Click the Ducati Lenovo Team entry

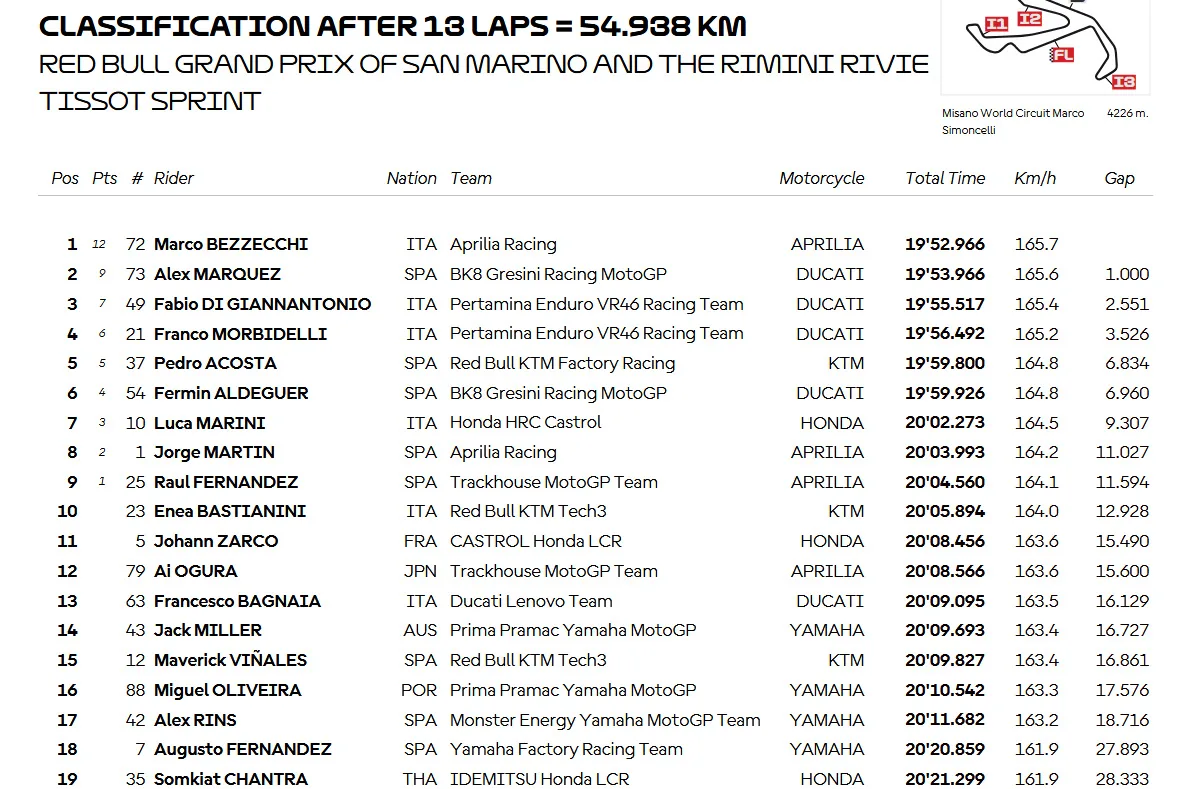[x=531, y=601]
